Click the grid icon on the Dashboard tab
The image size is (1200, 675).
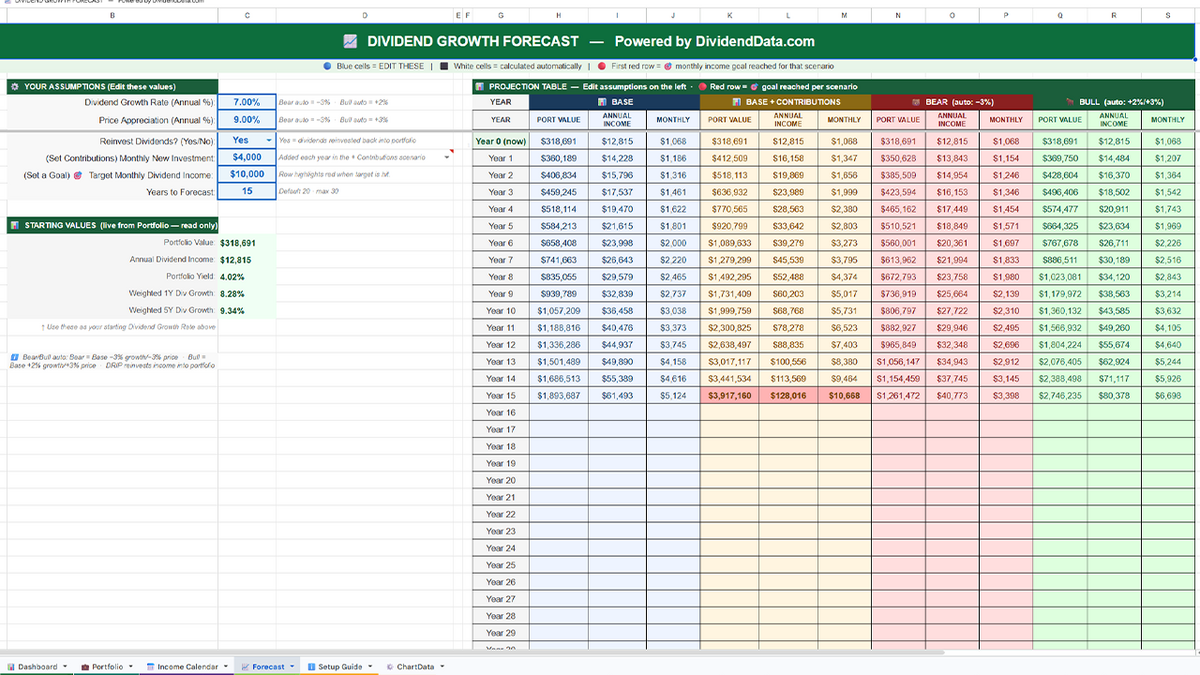pyautogui.click(x=9, y=665)
